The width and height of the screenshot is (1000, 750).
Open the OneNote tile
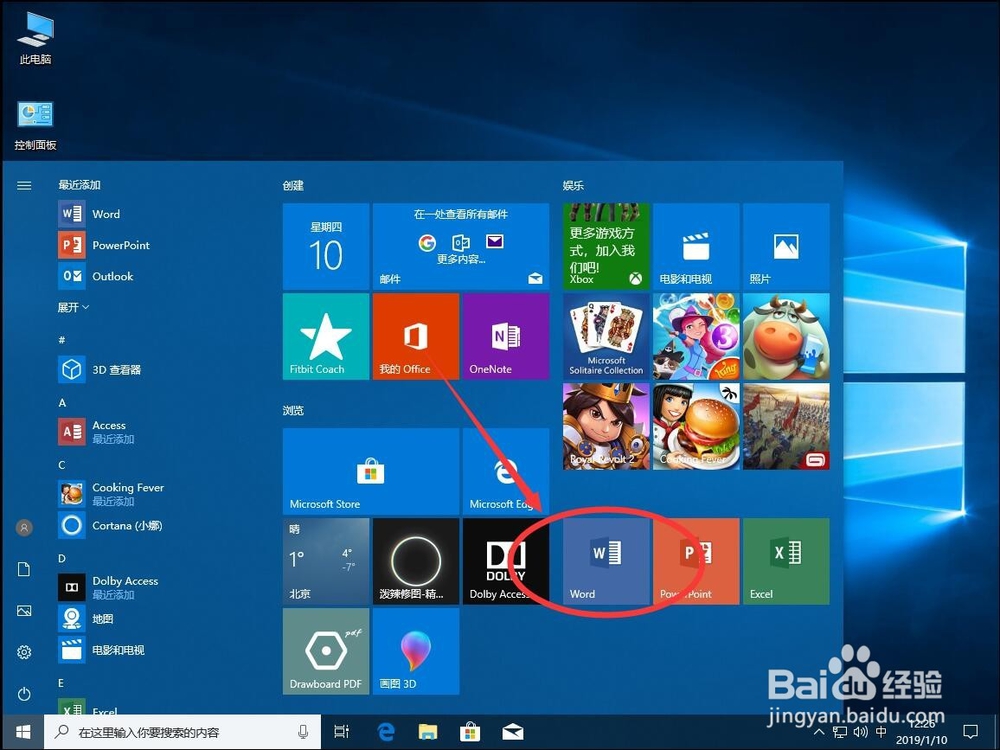(x=506, y=337)
